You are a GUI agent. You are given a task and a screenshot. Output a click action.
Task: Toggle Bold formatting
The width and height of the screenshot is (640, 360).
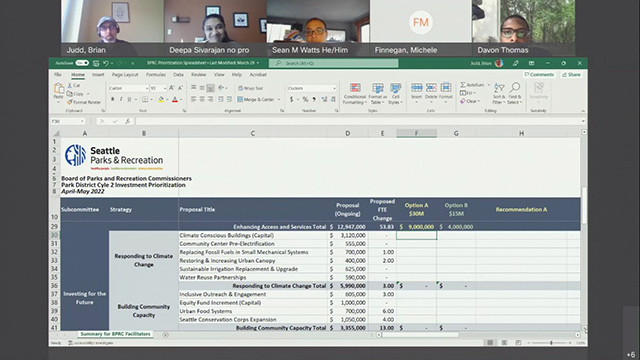click(112, 100)
